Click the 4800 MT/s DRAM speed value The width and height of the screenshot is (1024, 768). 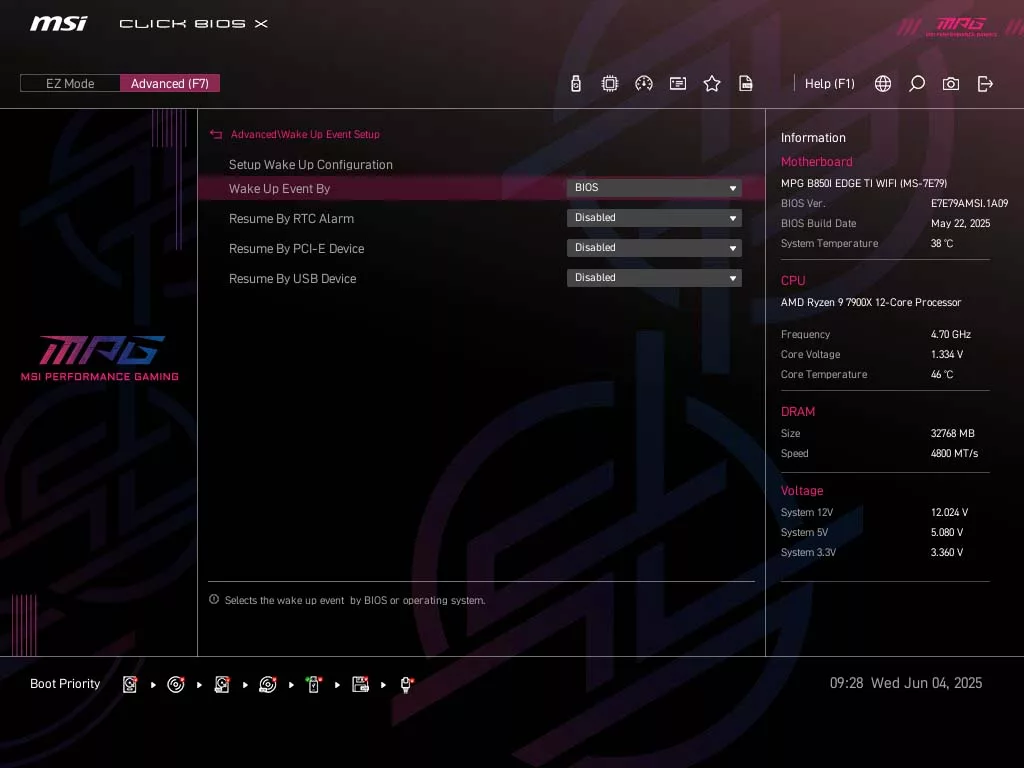pos(954,453)
